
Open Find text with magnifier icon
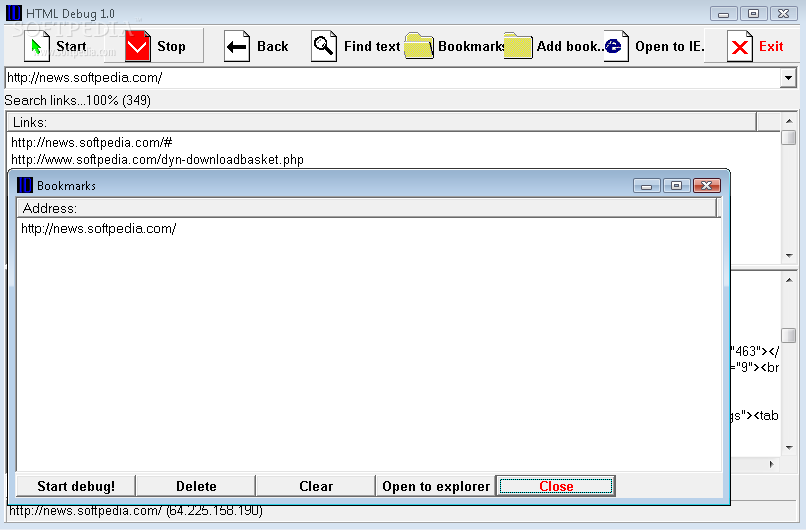coord(355,46)
